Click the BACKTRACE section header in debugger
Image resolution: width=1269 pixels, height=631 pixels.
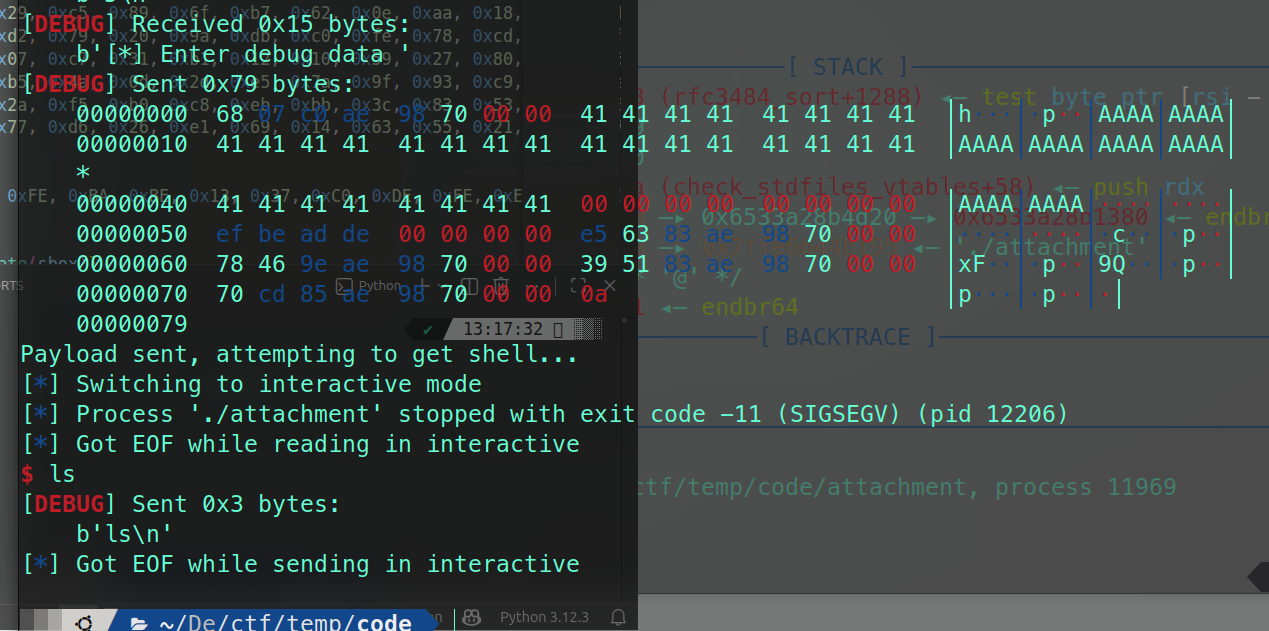[x=848, y=337]
